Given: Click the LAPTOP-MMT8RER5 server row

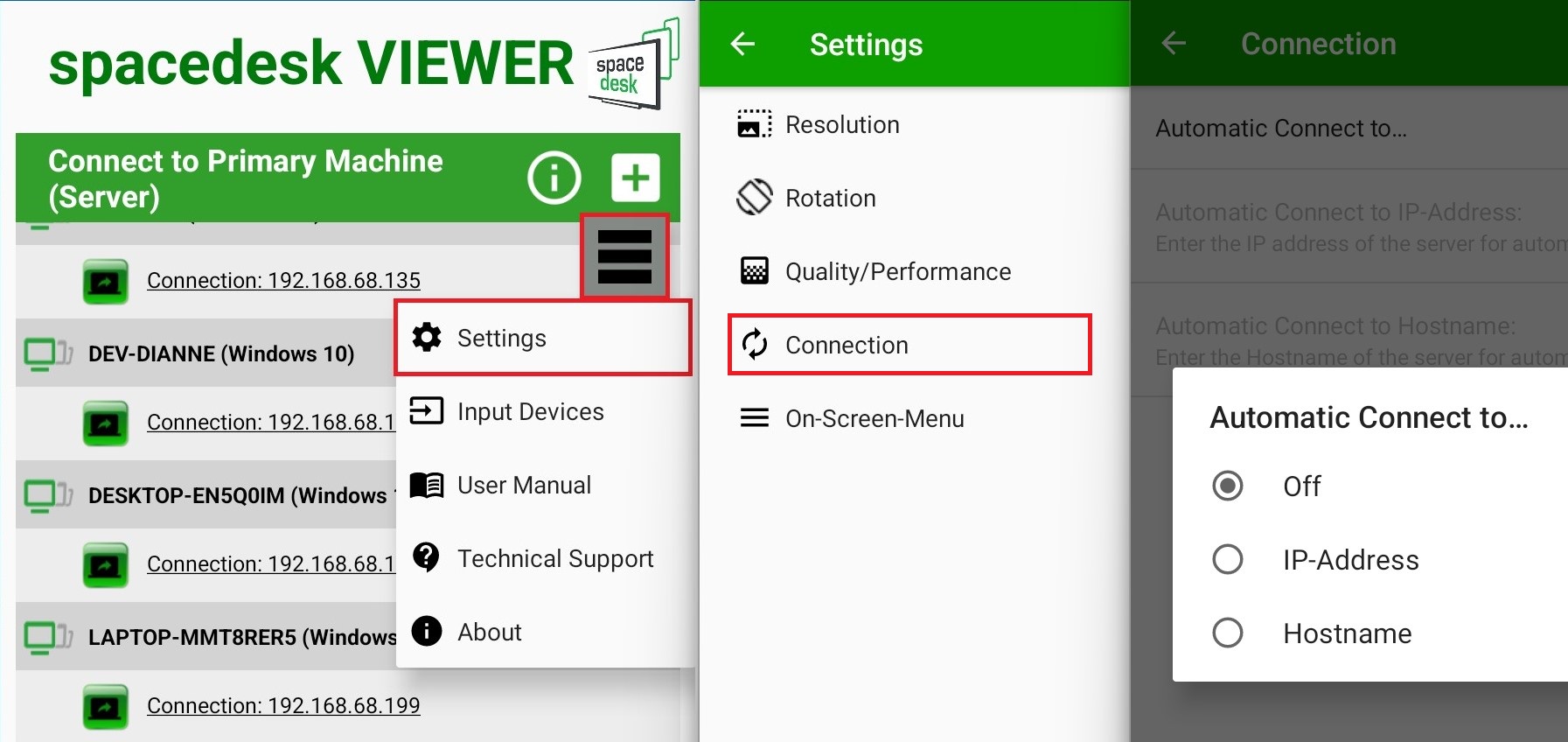Looking at the screenshot, I should pos(206,637).
